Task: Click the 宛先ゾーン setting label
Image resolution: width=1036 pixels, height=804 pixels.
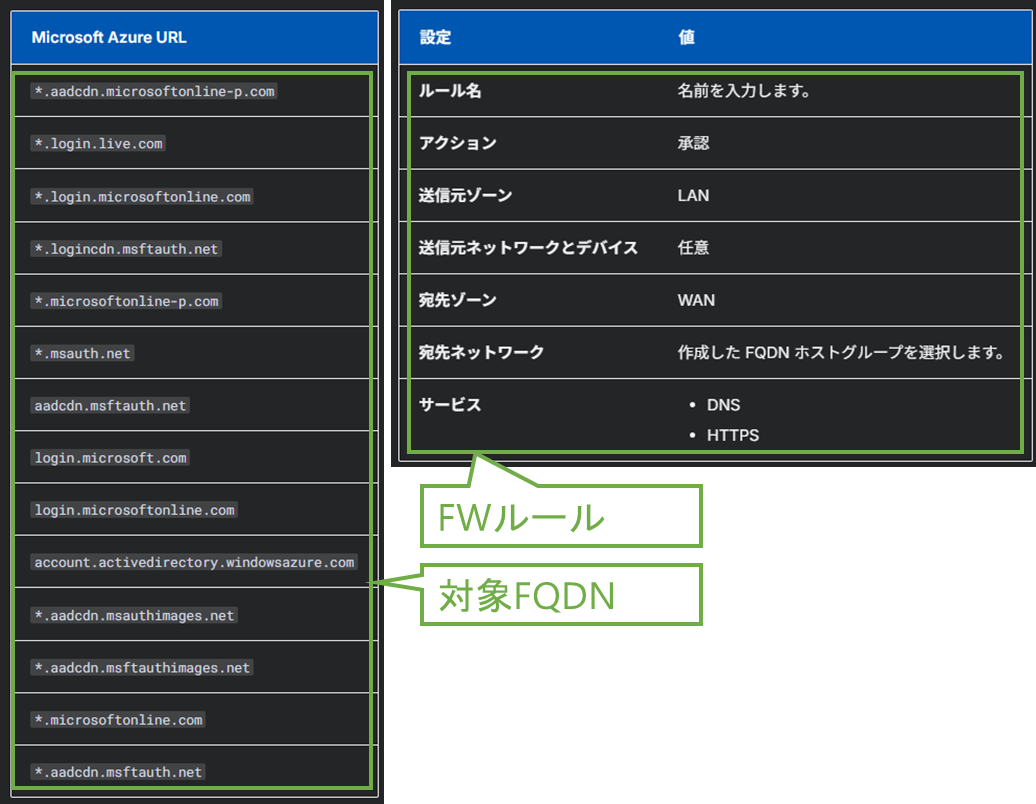Action: click(x=457, y=299)
